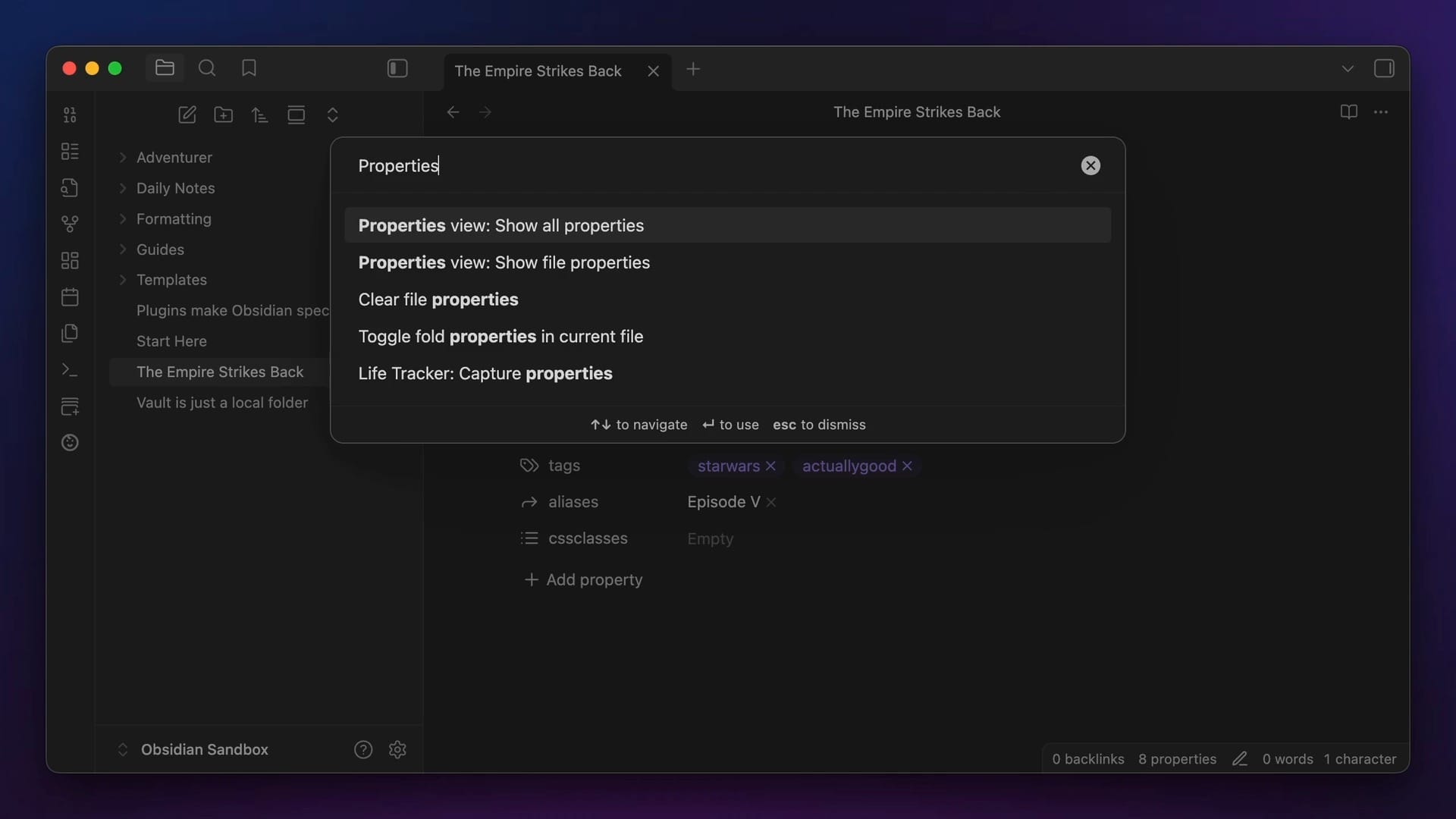The height and width of the screenshot is (819, 1456).
Task: Click new note pencil icon
Action: pyautogui.click(x=187, y=115)
